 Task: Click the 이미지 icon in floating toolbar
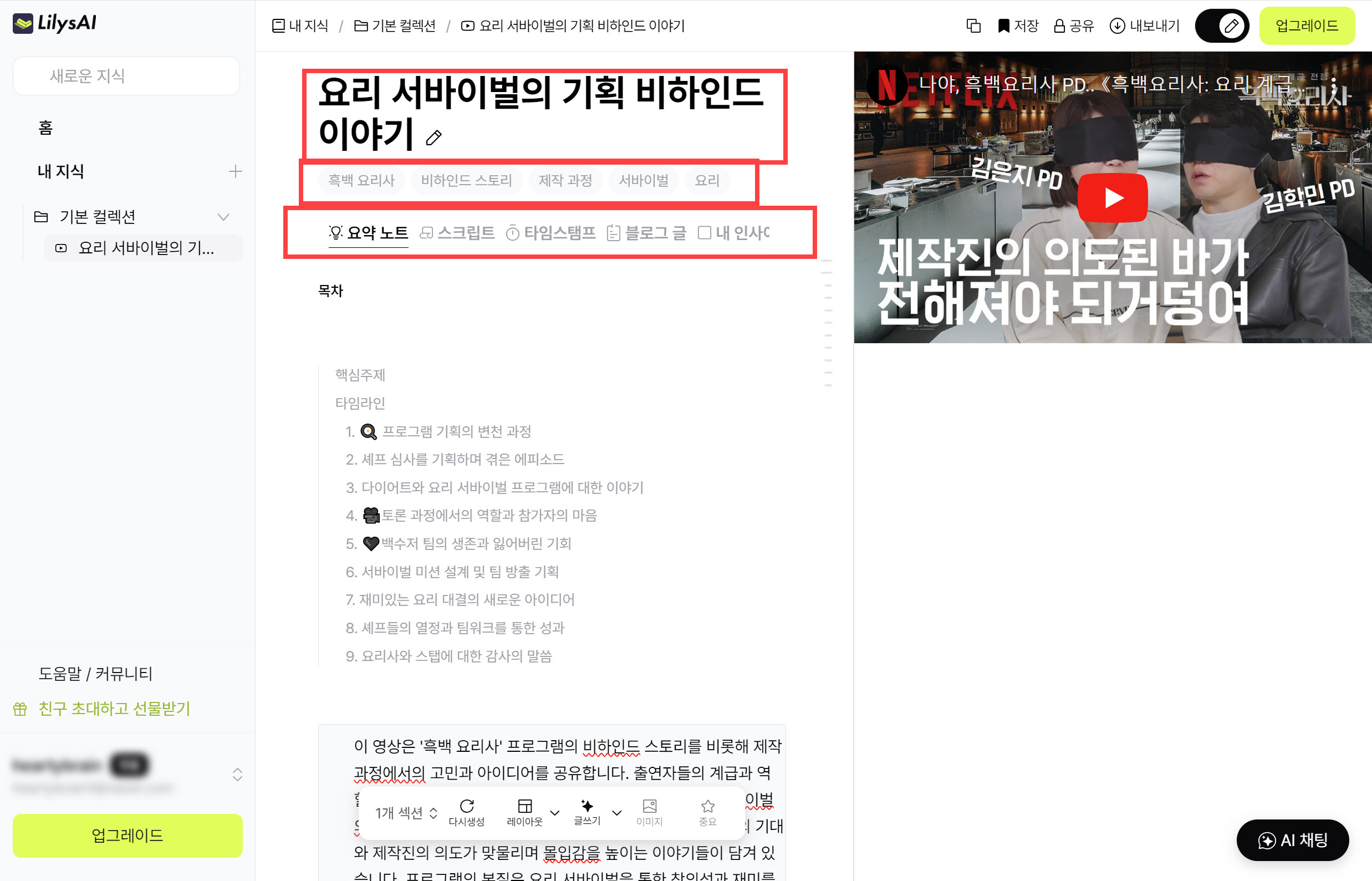(x=649, y=807)
